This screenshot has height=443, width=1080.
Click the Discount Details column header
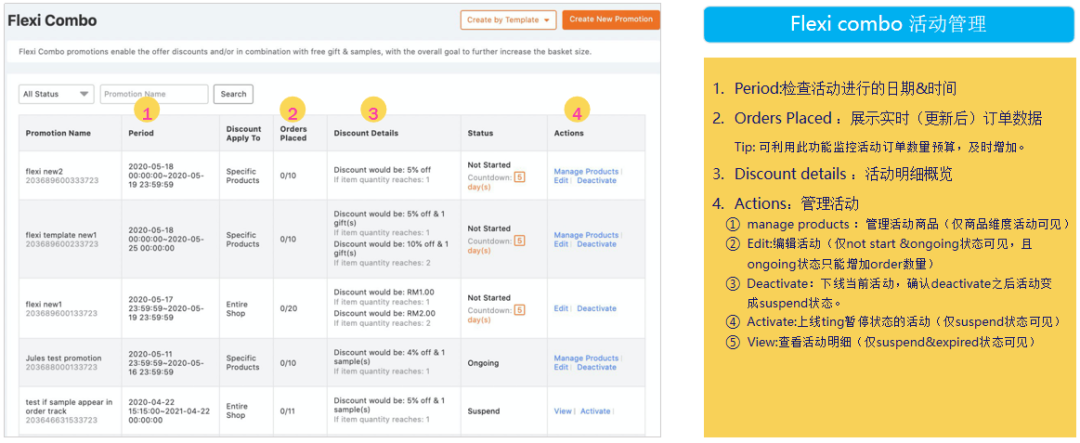pyautogui.click(x=366, y=133)
